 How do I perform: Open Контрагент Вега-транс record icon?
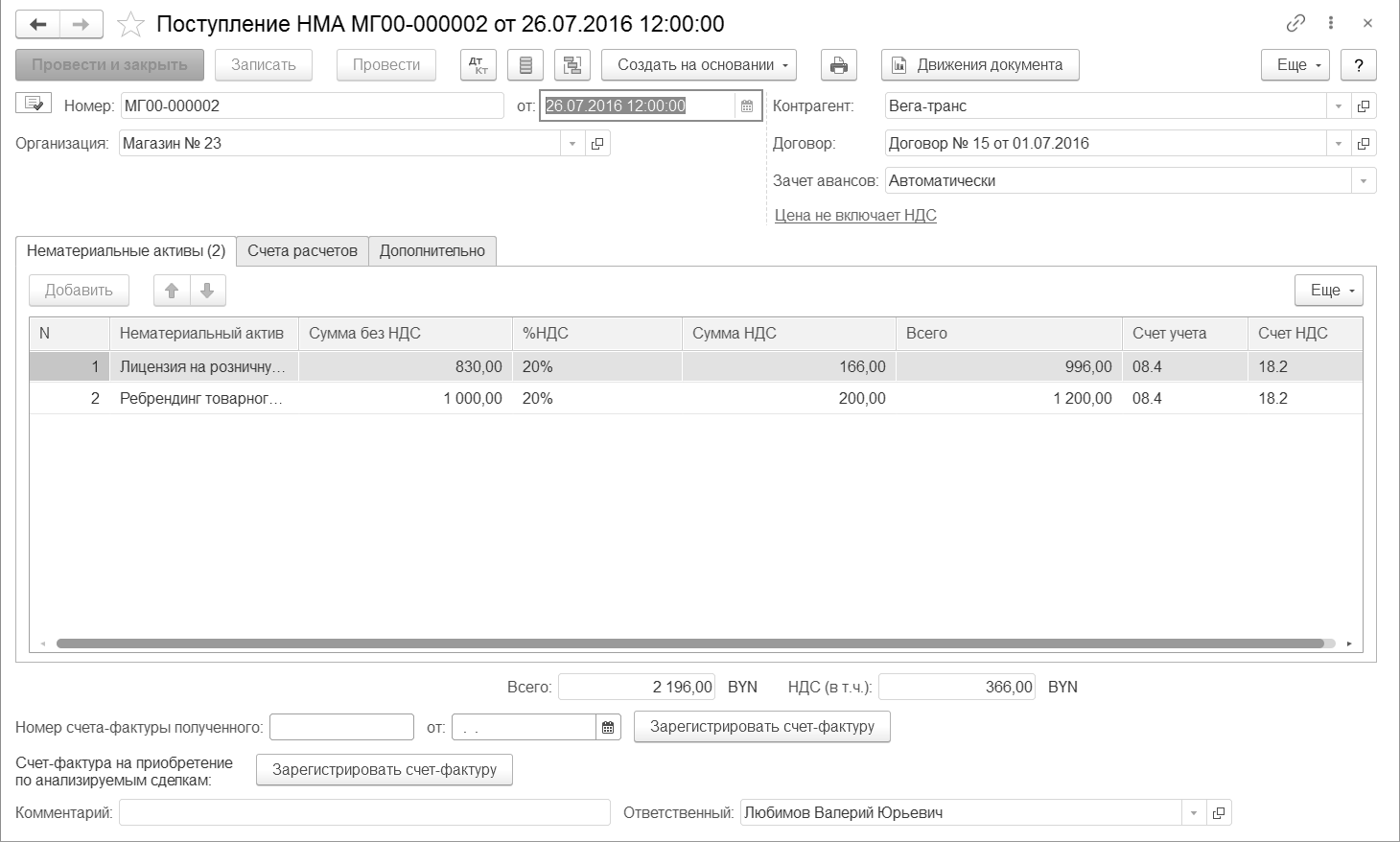point(1364,106)
